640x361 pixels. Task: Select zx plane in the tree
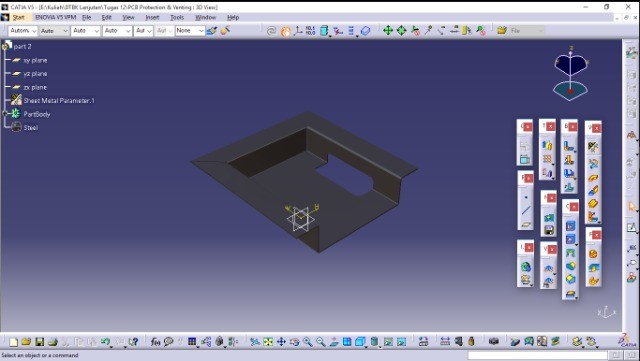[35, 87]
